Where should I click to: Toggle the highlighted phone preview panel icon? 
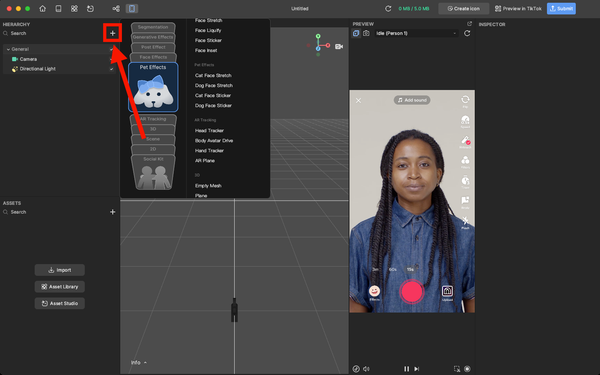132,8
